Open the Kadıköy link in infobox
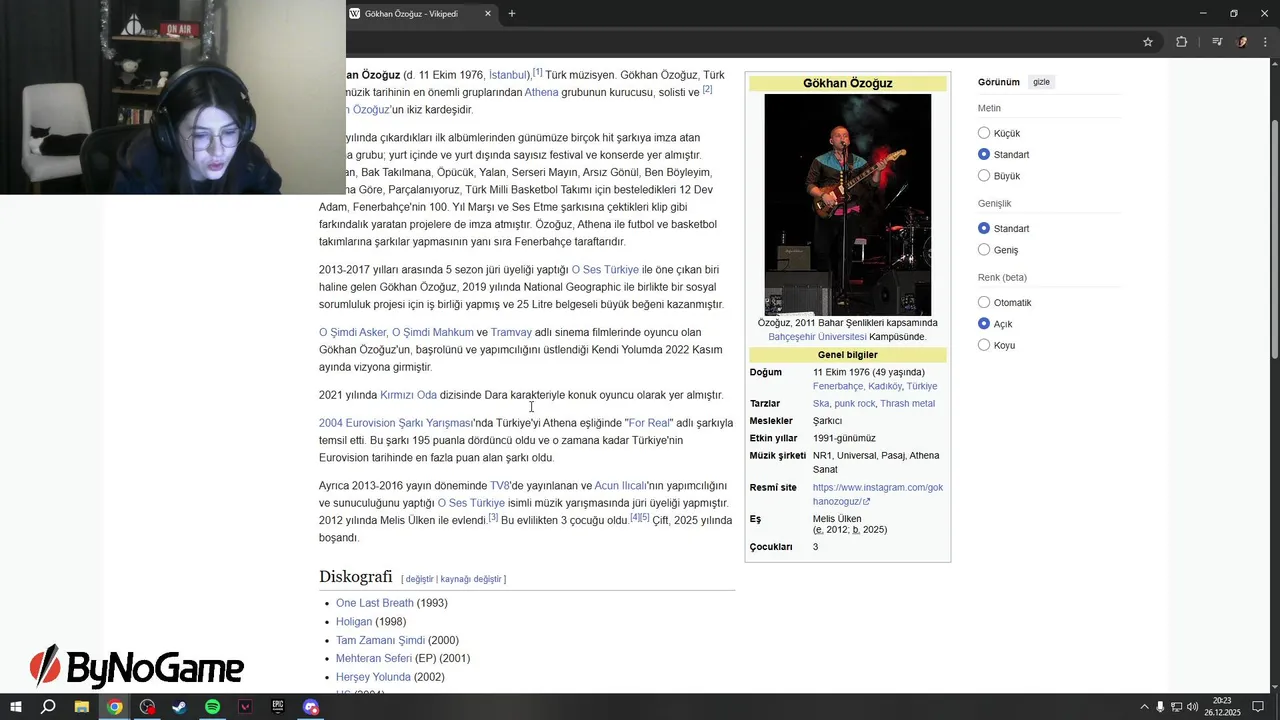Viewport: 1280px width, 720px height. coord(884,386)
